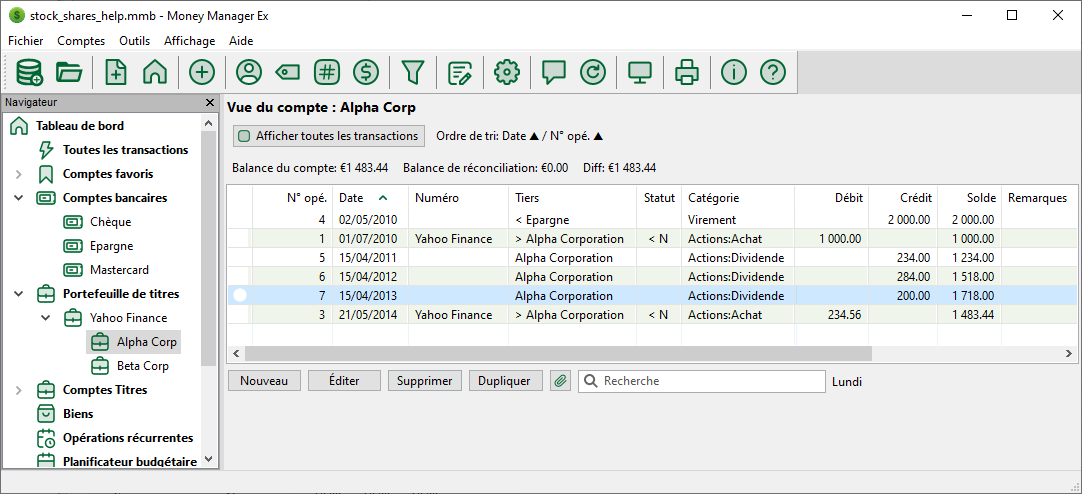Select the < Epargne Virement transaction row

(x=651, y=220)
